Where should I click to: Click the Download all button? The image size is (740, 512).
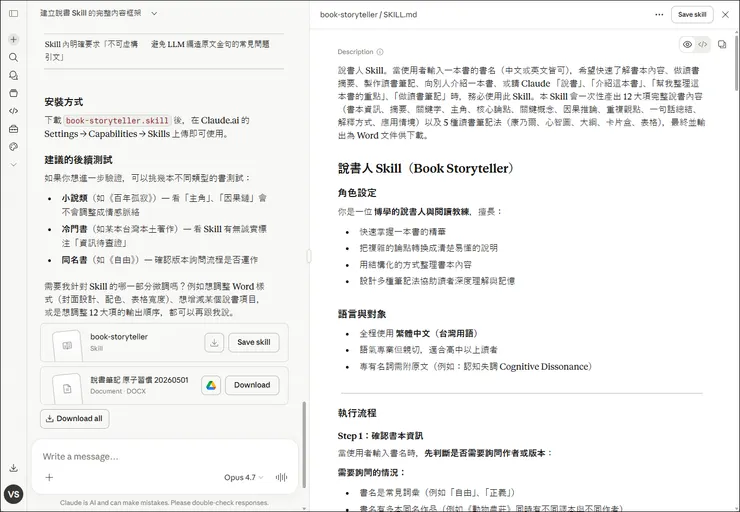tap(75, 419)
